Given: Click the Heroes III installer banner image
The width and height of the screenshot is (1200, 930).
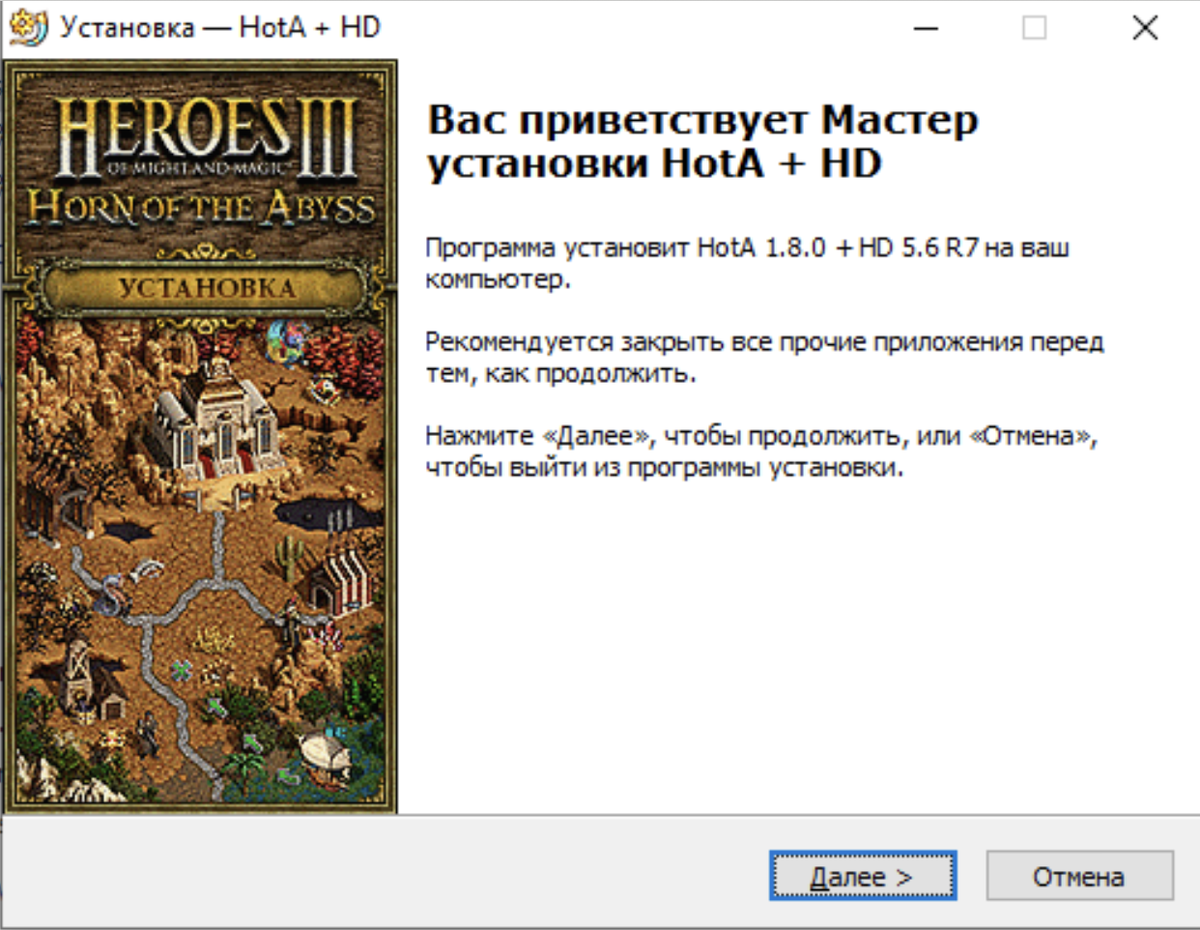Looking at the screenshot, I should pyautogui.click(x=200, y=436).
